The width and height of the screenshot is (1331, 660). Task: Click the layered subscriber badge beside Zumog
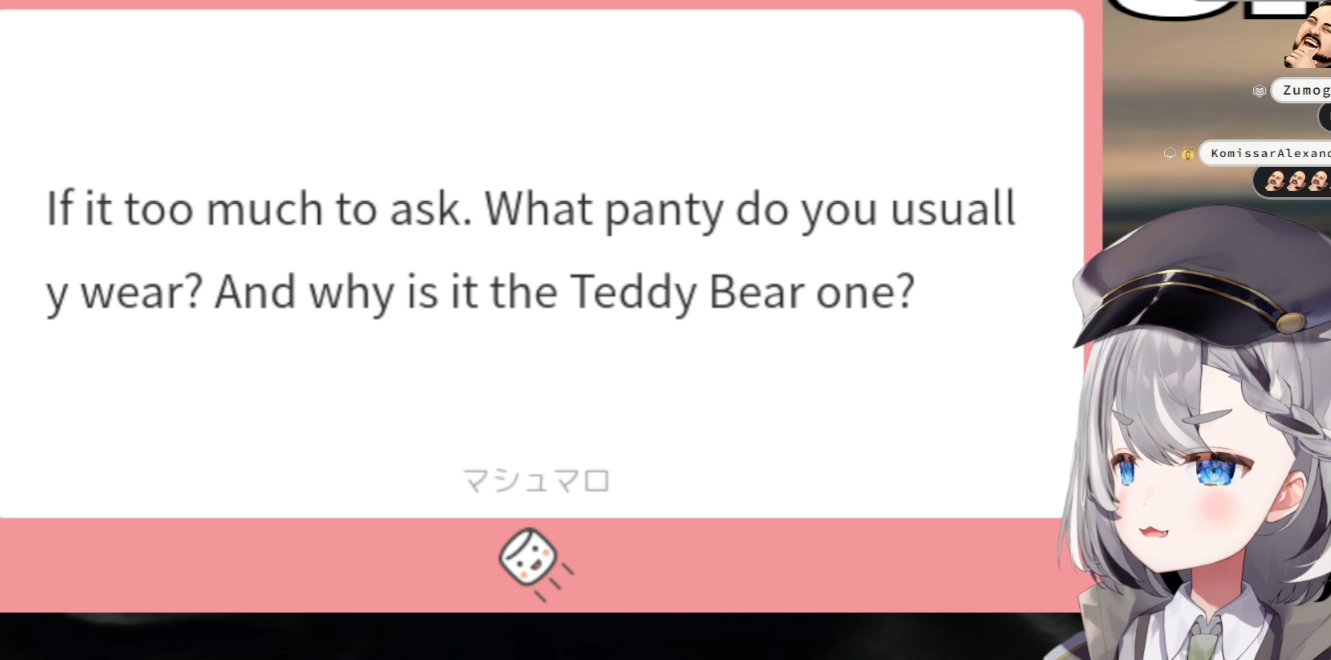pyautogui.click(x=1260, y=91)
